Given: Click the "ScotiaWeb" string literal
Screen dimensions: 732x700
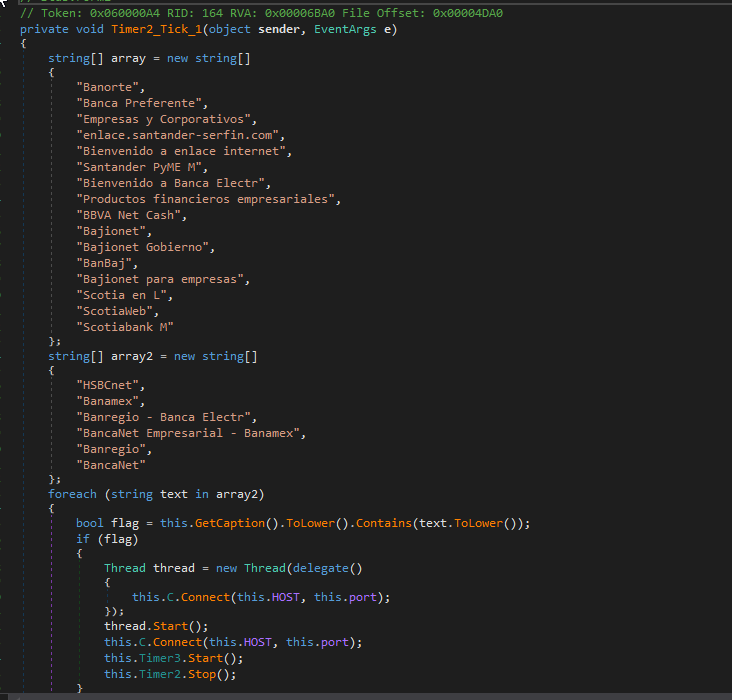Looking at the screenshot, I should pos(114,311).
